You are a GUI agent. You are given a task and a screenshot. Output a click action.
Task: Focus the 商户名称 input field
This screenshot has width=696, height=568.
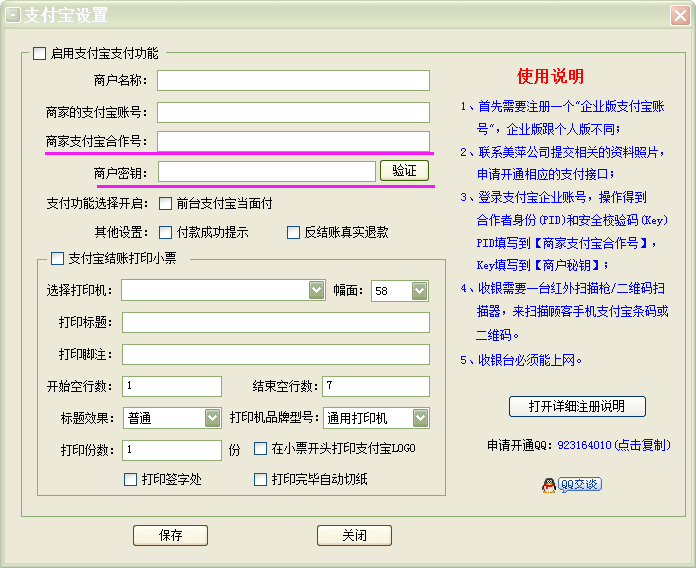click(293, 81)
